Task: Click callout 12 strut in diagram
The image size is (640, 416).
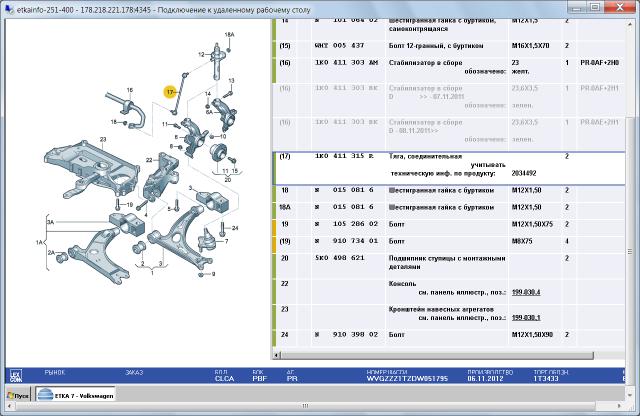Action: pyautogui.click(x=201, y=54)
